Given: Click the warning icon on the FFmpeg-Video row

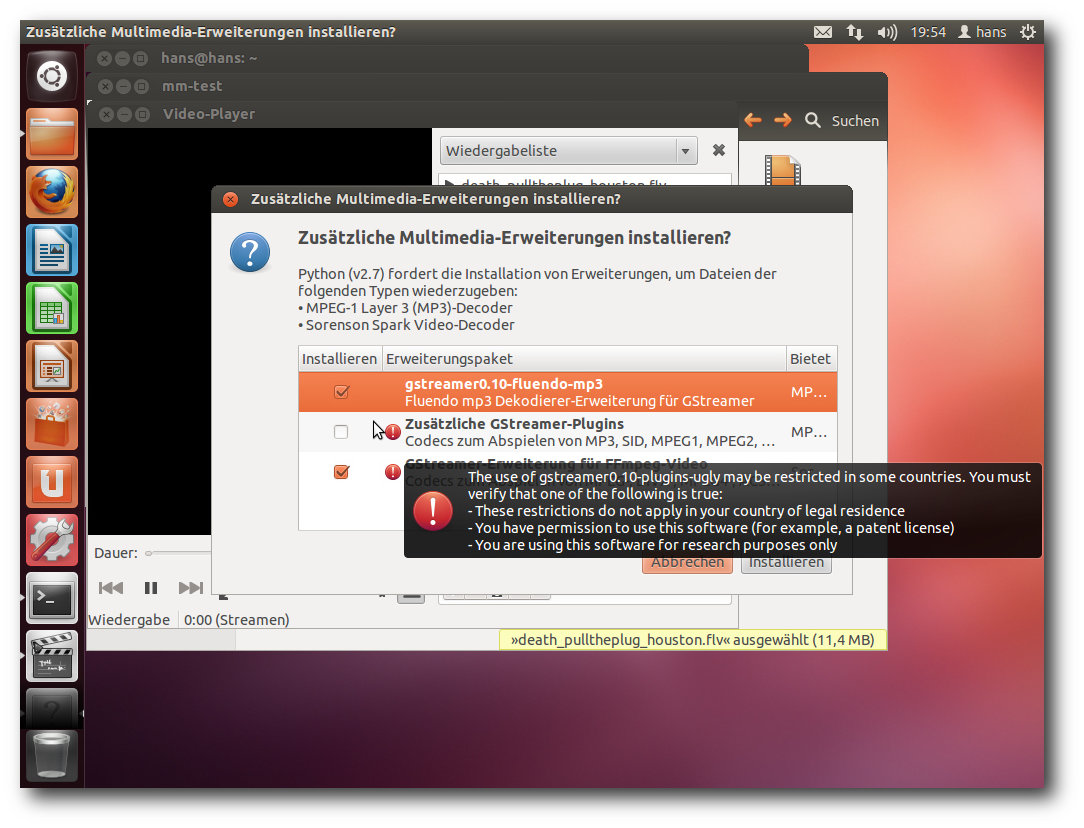Looking at the screenshot, I should coord(393,472).
